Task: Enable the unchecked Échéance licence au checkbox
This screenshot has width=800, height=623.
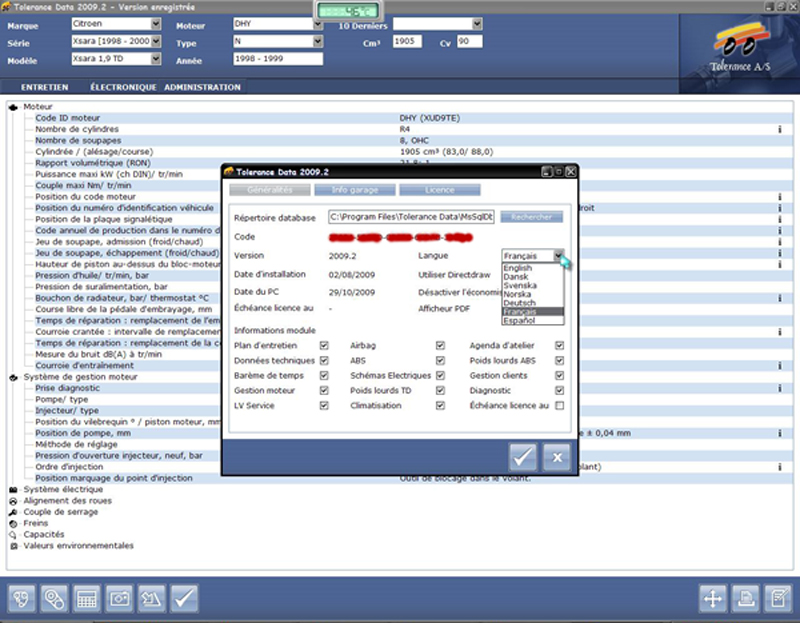Action: 559,406
